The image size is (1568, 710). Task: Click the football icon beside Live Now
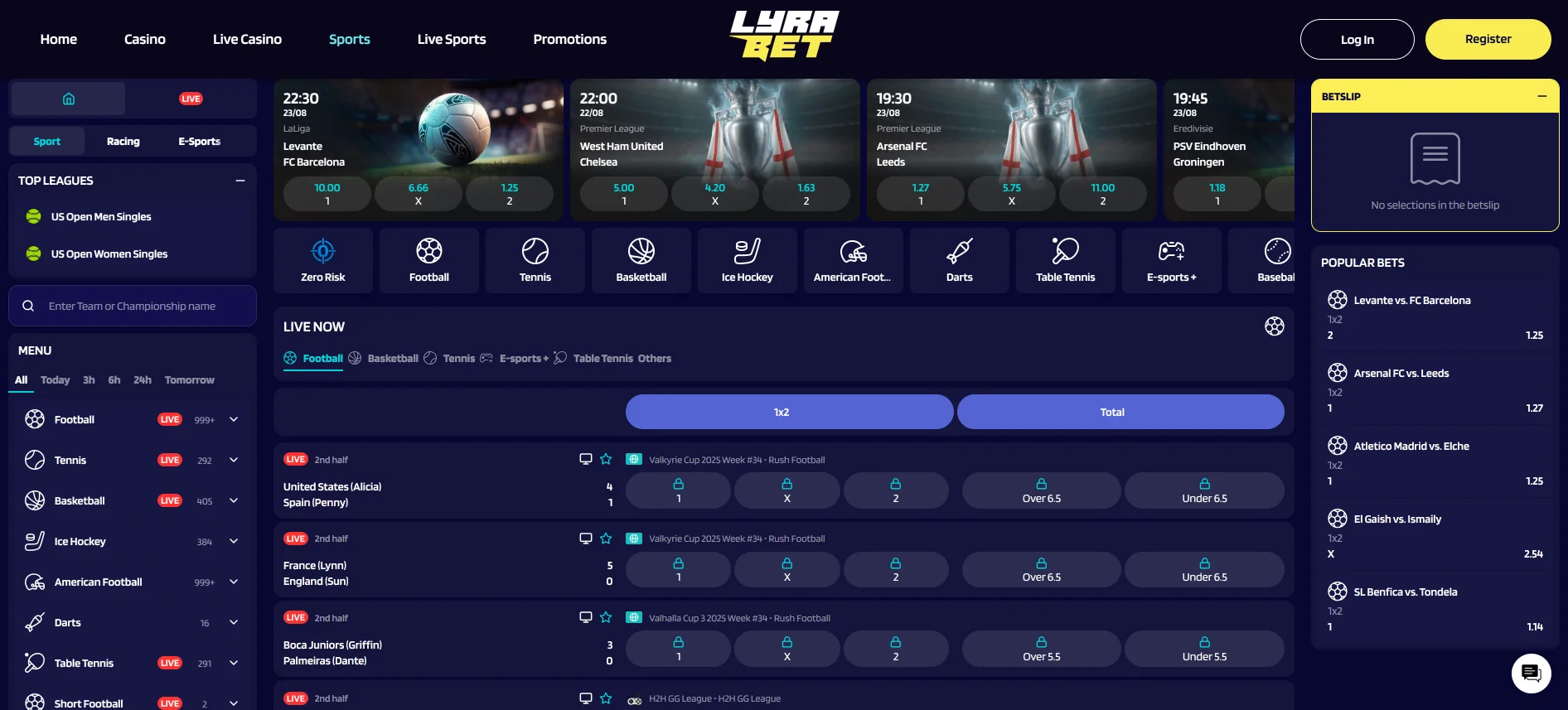click(1275, 326)
